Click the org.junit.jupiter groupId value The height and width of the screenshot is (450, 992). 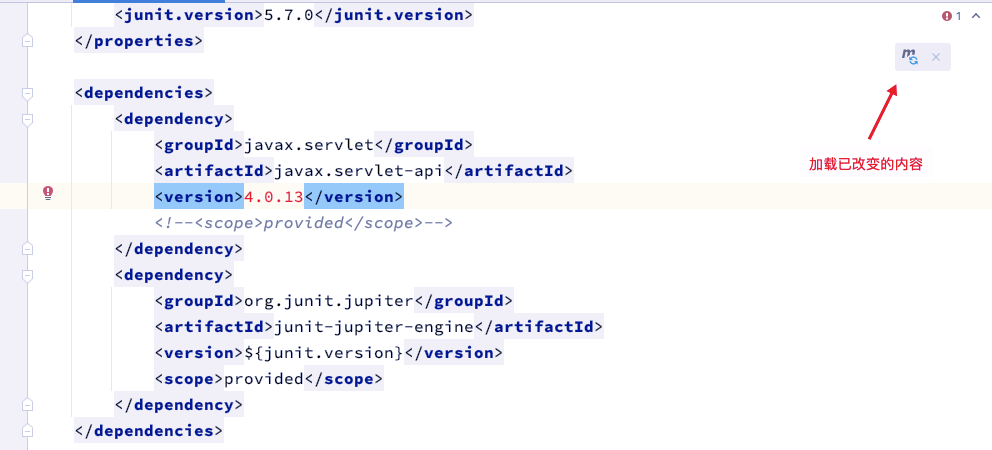pyautogui.click(x=329, y=301)
